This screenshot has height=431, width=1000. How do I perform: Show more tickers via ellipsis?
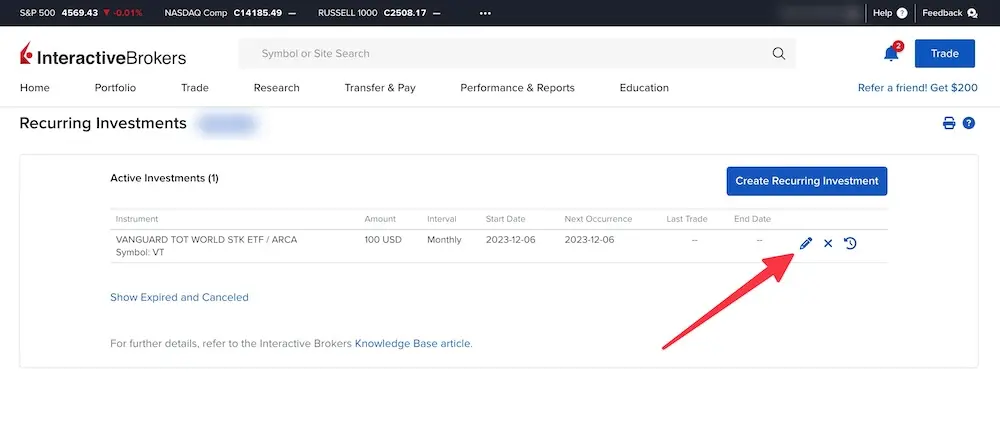(x=485, y=13)
